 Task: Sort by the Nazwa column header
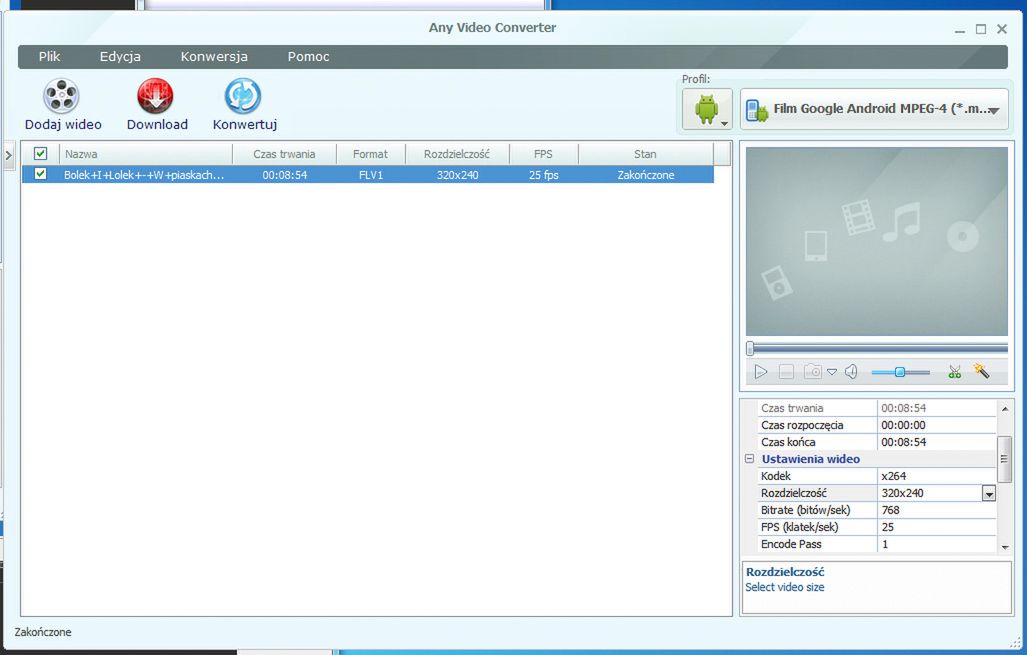pos(145,154)
